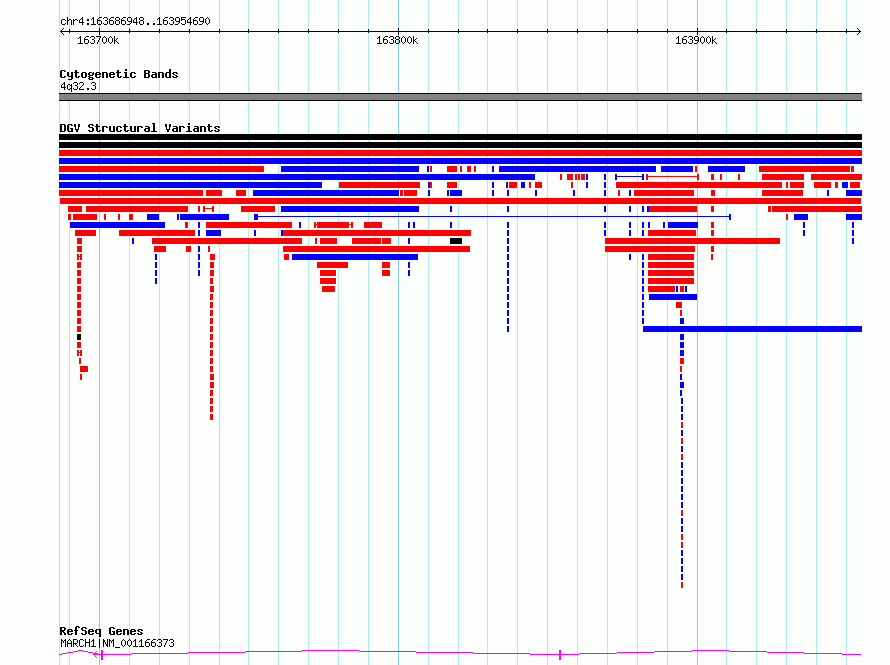Click the 163800k ruler label
The height and width of the screenshot is (665, 890).
[x=397, y=40]
